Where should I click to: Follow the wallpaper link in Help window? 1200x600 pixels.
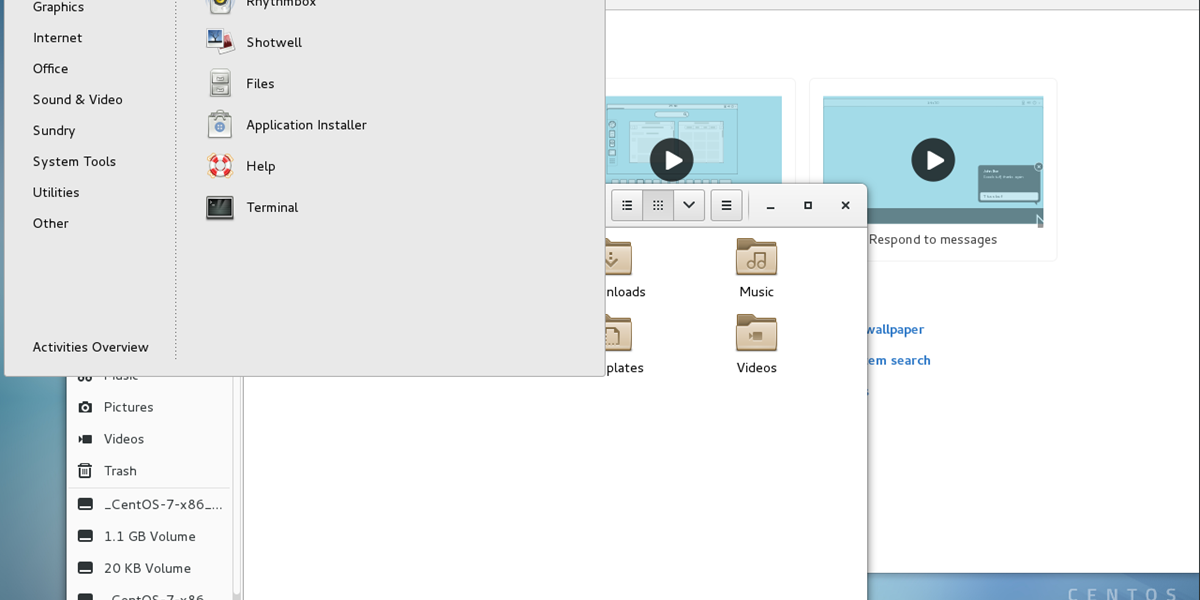895,330
